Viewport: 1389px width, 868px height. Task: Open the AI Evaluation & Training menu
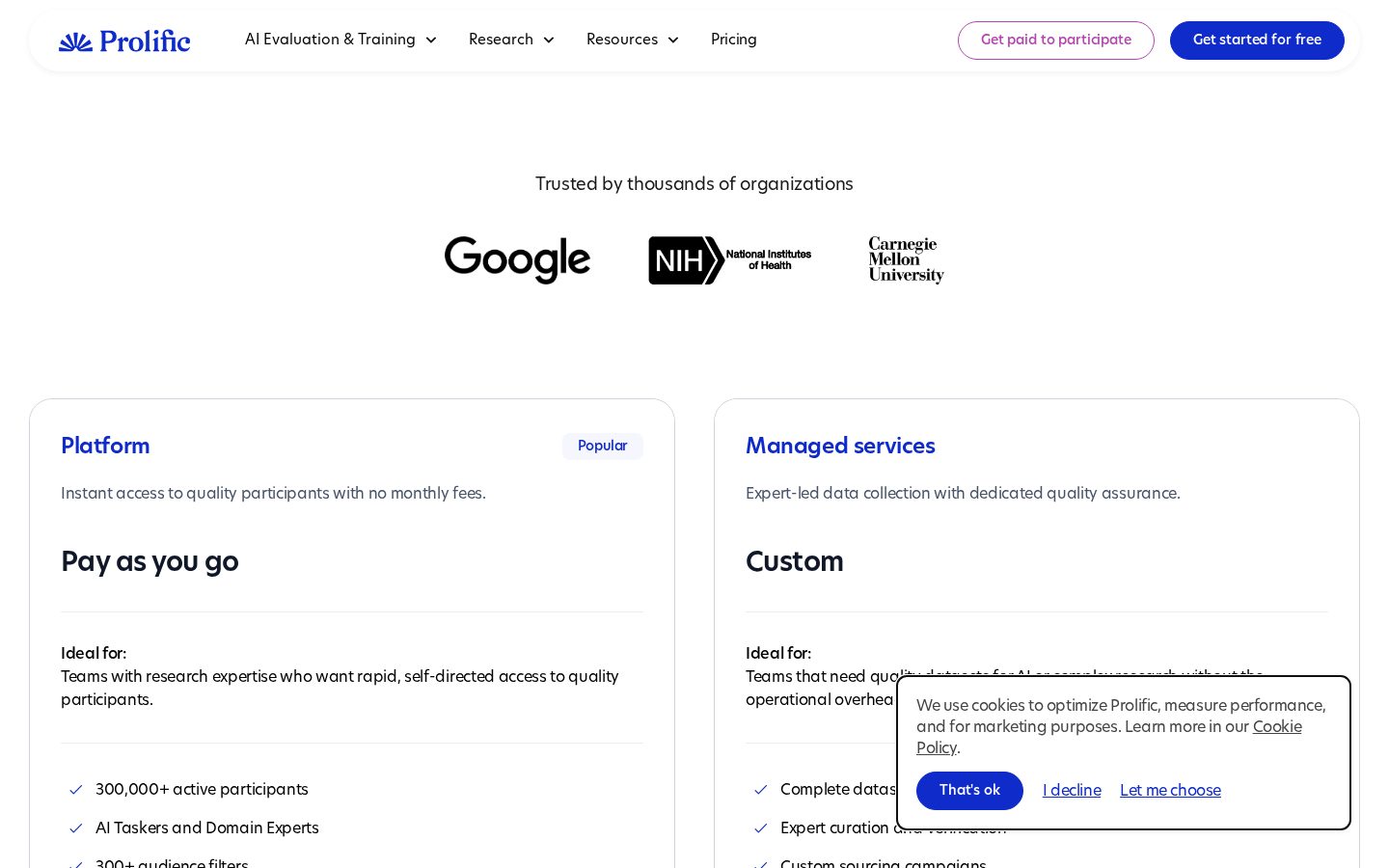coord(340,40)
